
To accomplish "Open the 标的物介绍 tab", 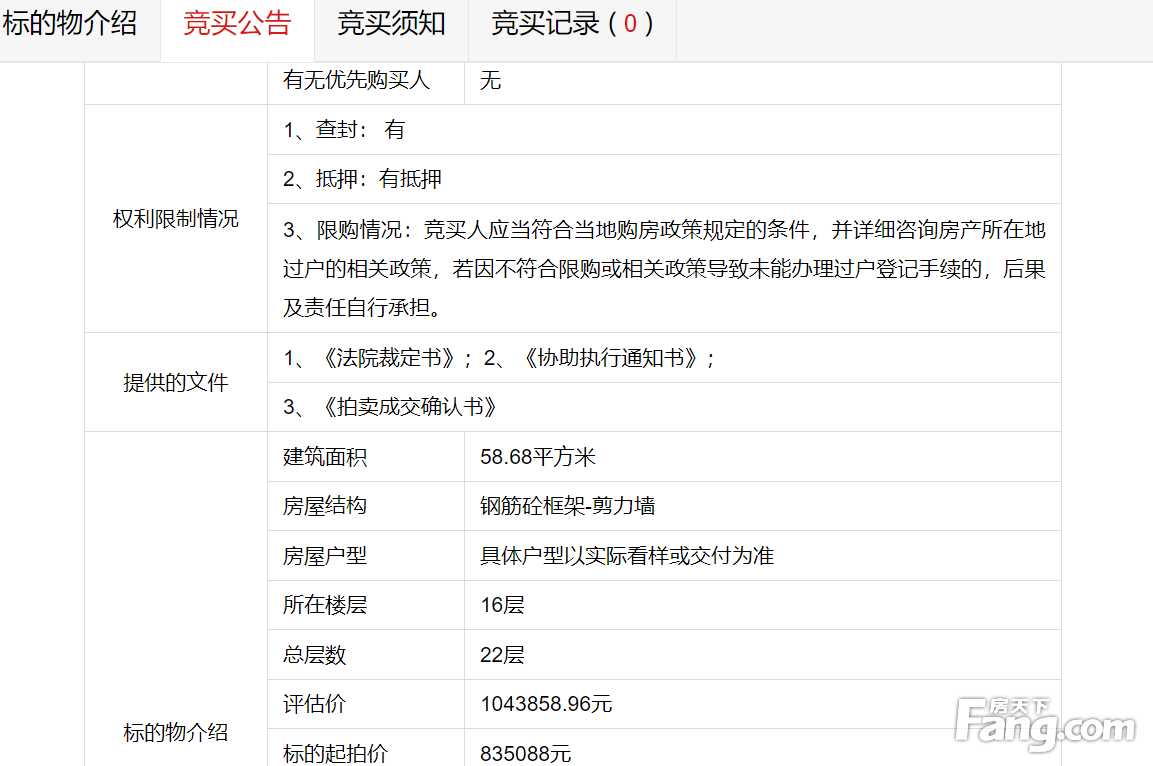I will pos(70,24).
